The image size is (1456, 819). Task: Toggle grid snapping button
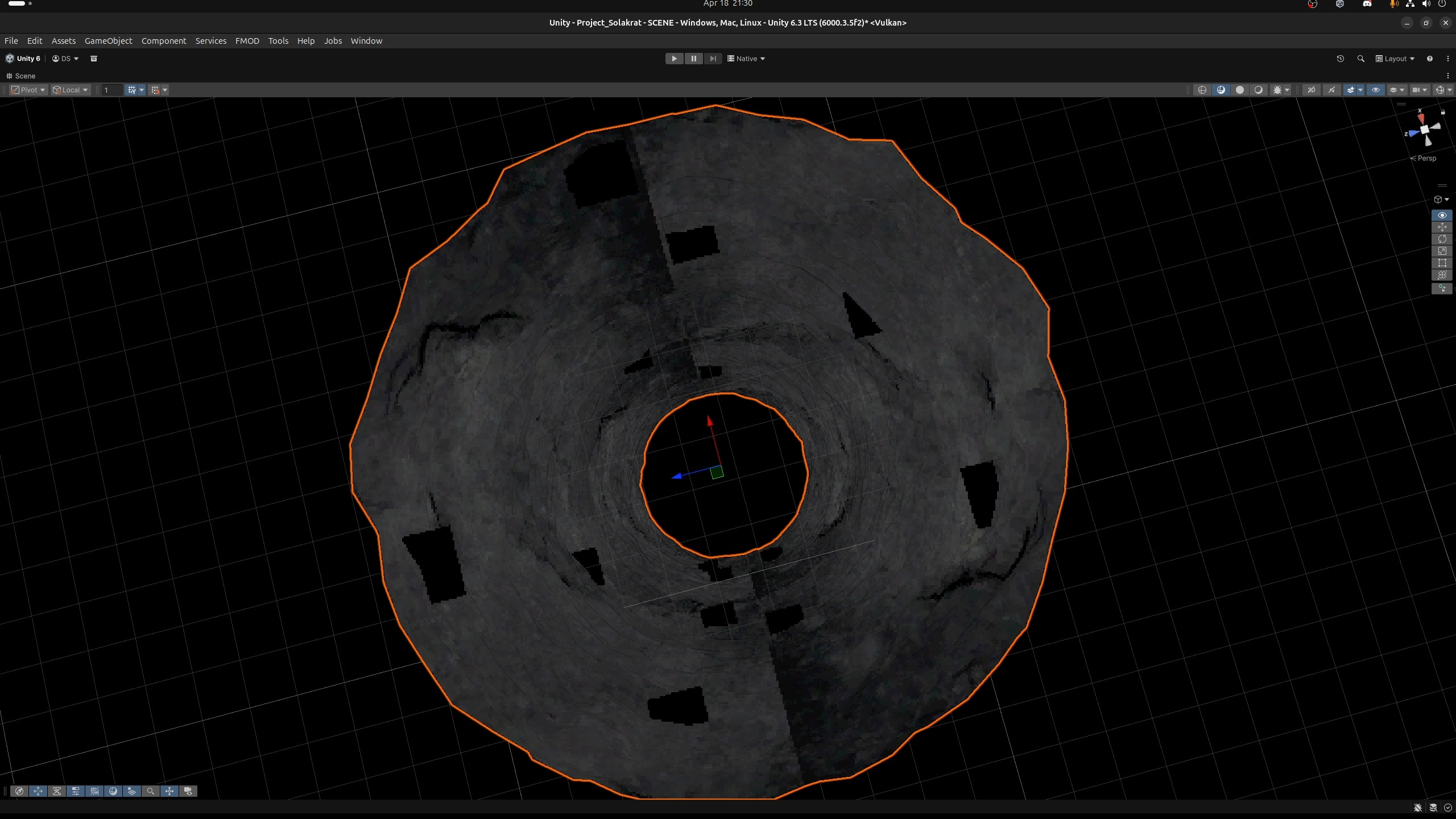[131, 90]
